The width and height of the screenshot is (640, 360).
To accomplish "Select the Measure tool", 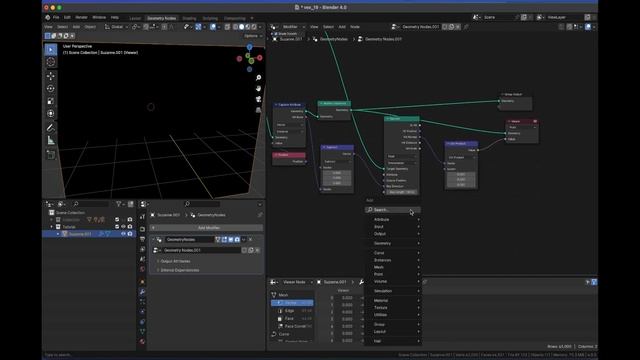I will click(51, 140).
